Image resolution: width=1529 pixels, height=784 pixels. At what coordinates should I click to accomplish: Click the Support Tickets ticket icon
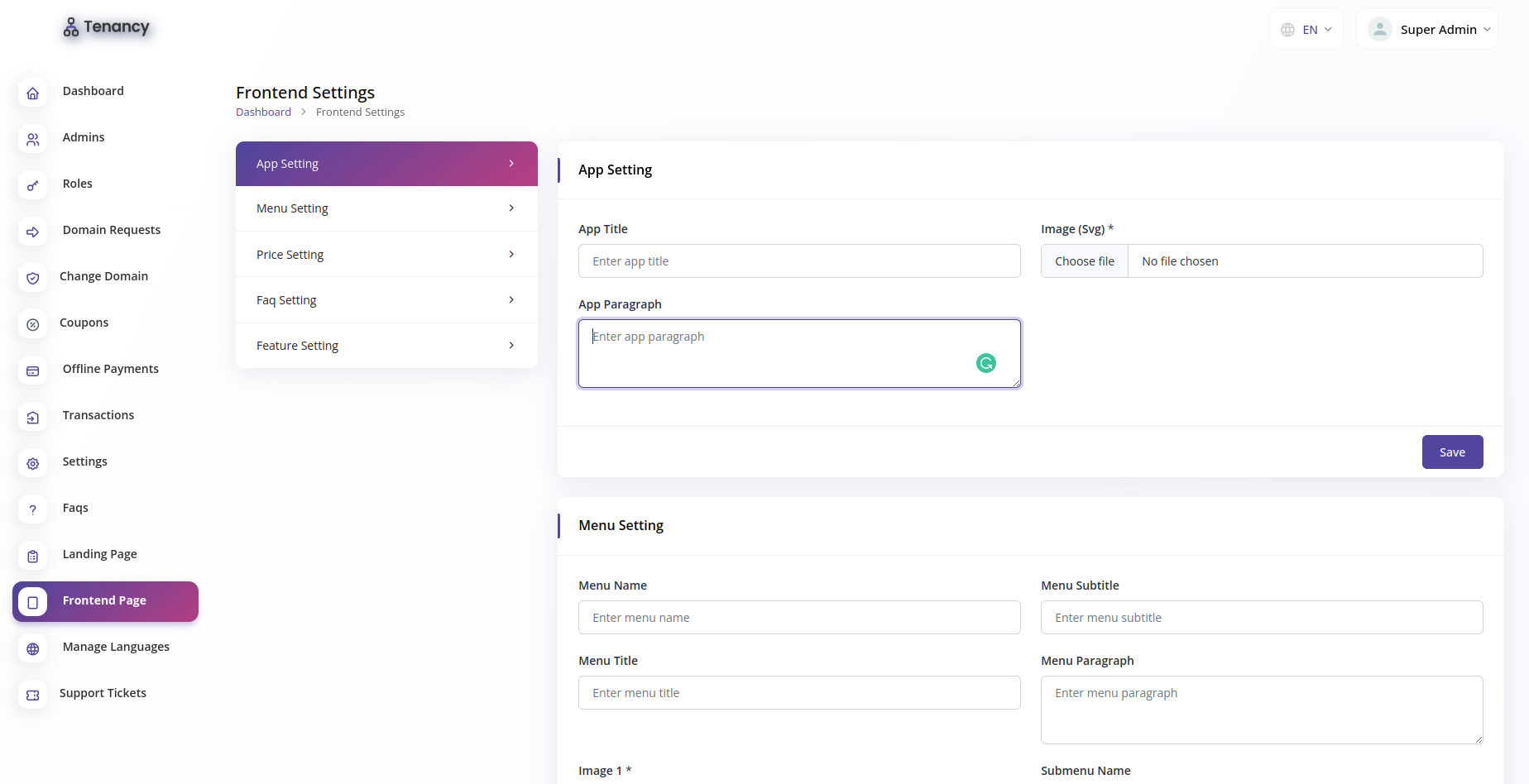[x=32, y=696]
